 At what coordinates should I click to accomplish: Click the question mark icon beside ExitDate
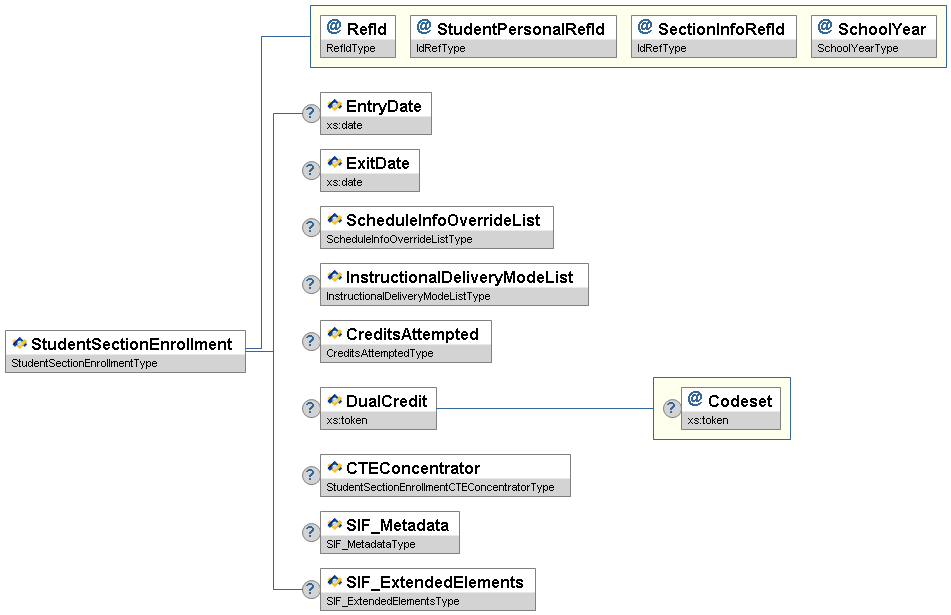coord(310,171)
